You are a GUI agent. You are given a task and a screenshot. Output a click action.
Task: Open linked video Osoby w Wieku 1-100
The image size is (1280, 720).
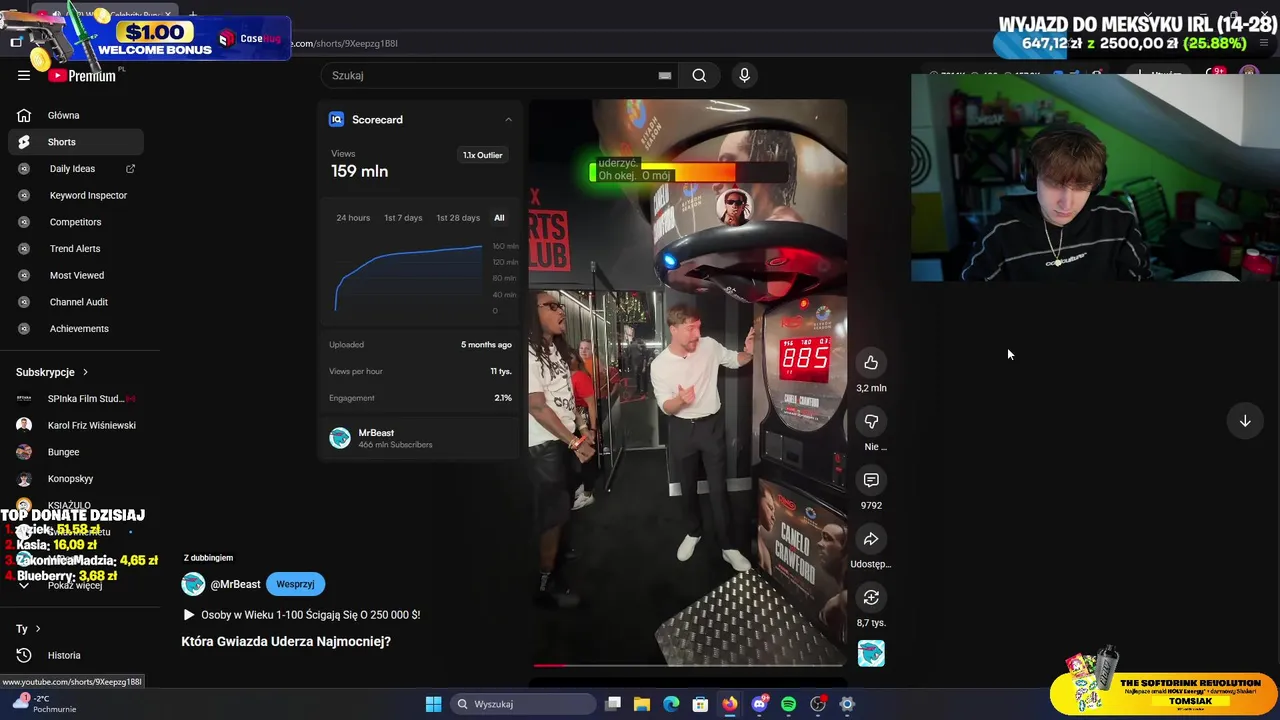pos(301,615)
